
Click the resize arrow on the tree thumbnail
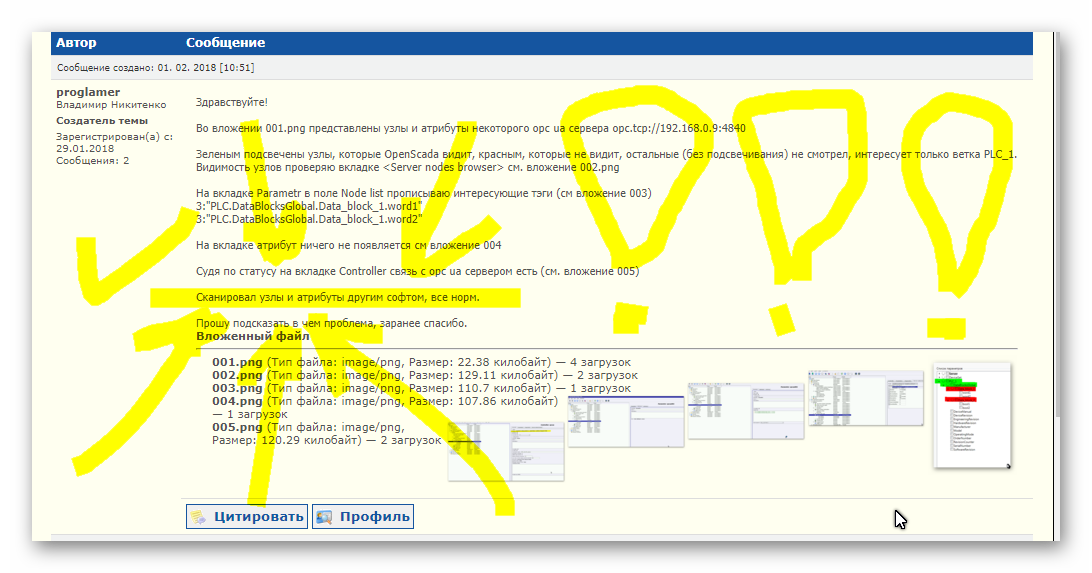[1007, 465]
